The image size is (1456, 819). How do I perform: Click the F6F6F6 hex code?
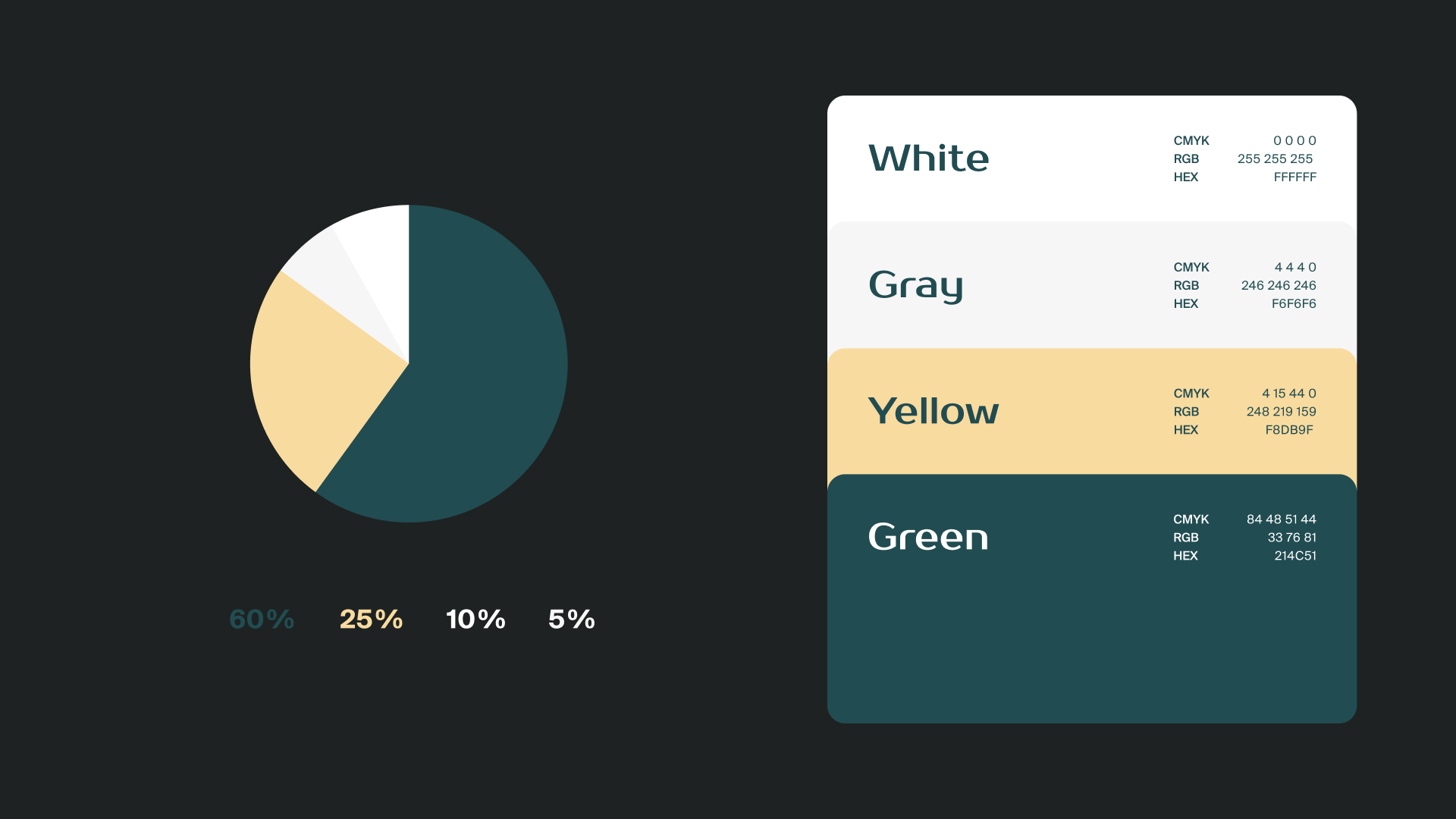pyautogui.click(x=1294, y=304)
